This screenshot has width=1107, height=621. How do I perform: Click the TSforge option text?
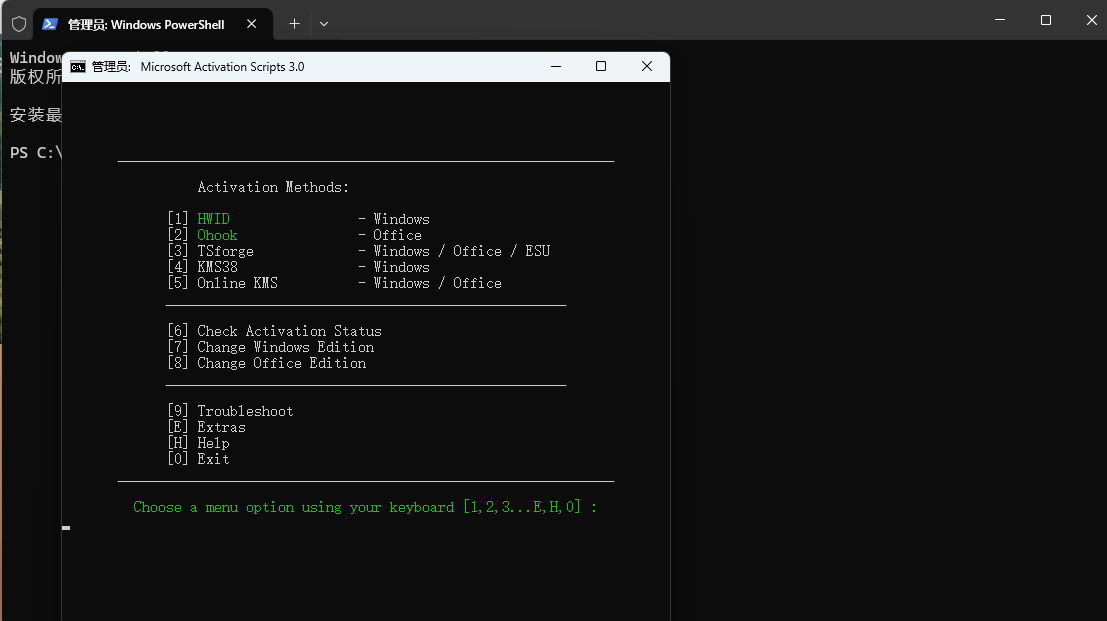[x=225, y=251]
